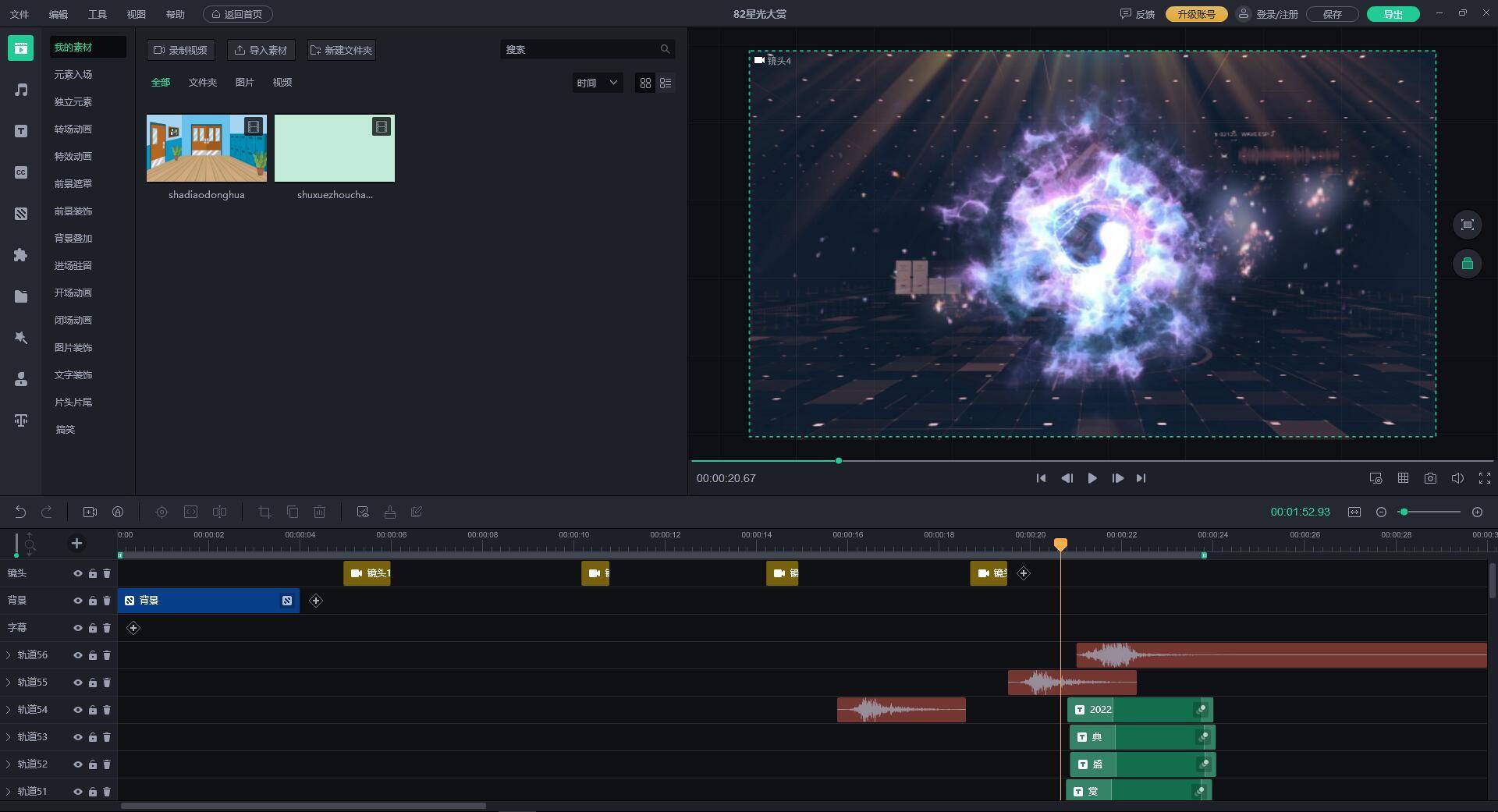Click the preview volume speaker icon

coord(1457,478)
